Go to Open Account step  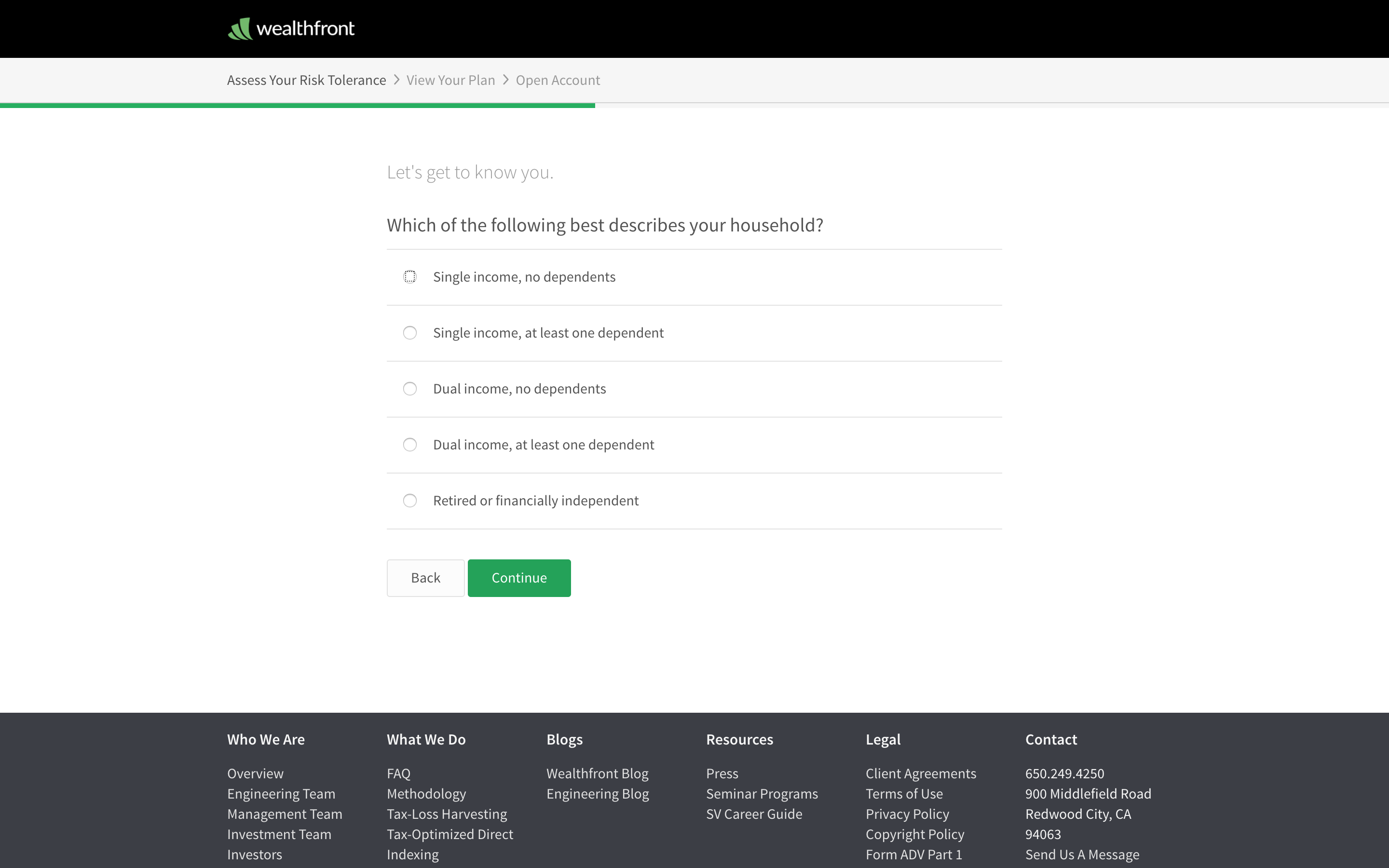[558, 80]
